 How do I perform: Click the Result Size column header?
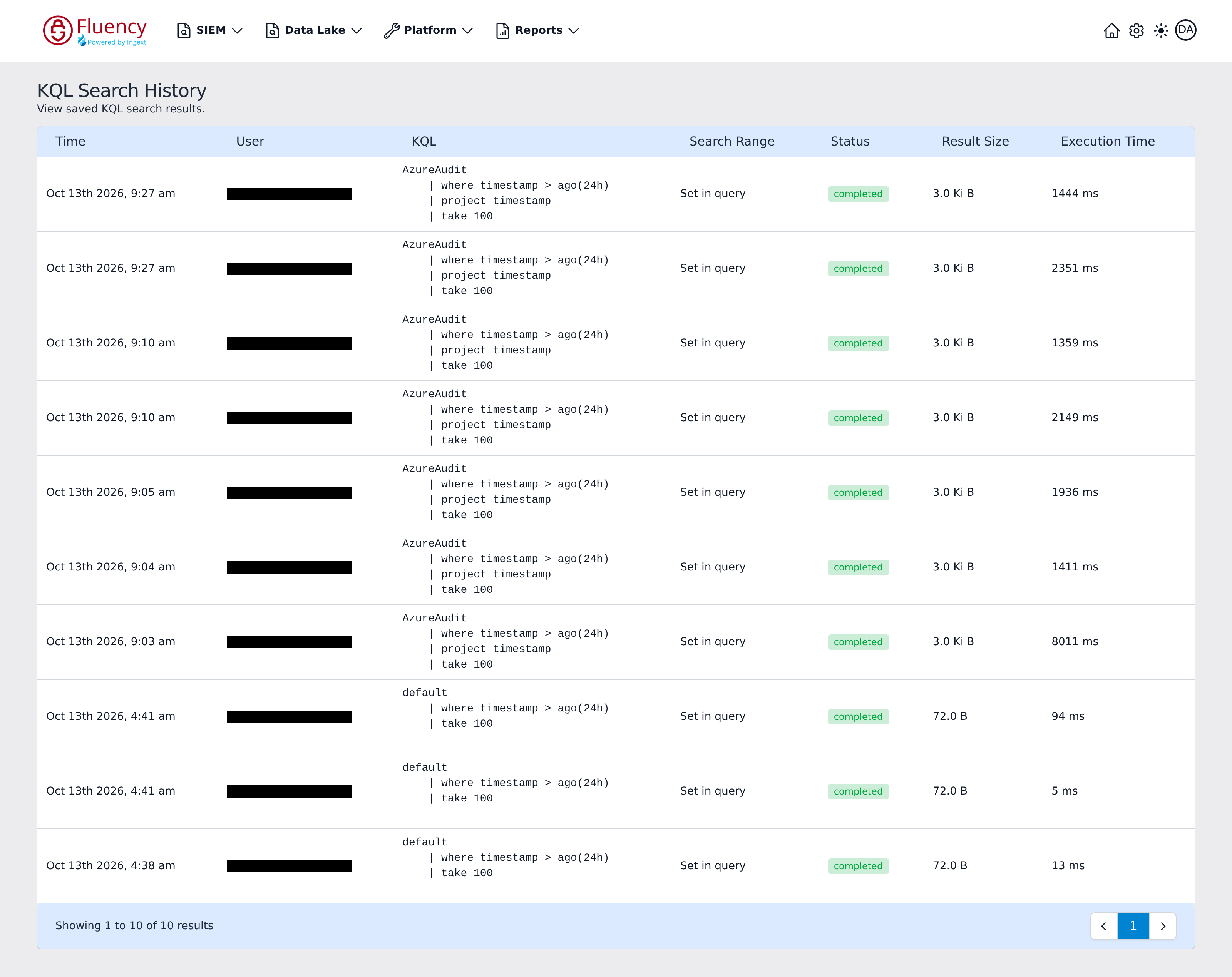click(976, 141)
